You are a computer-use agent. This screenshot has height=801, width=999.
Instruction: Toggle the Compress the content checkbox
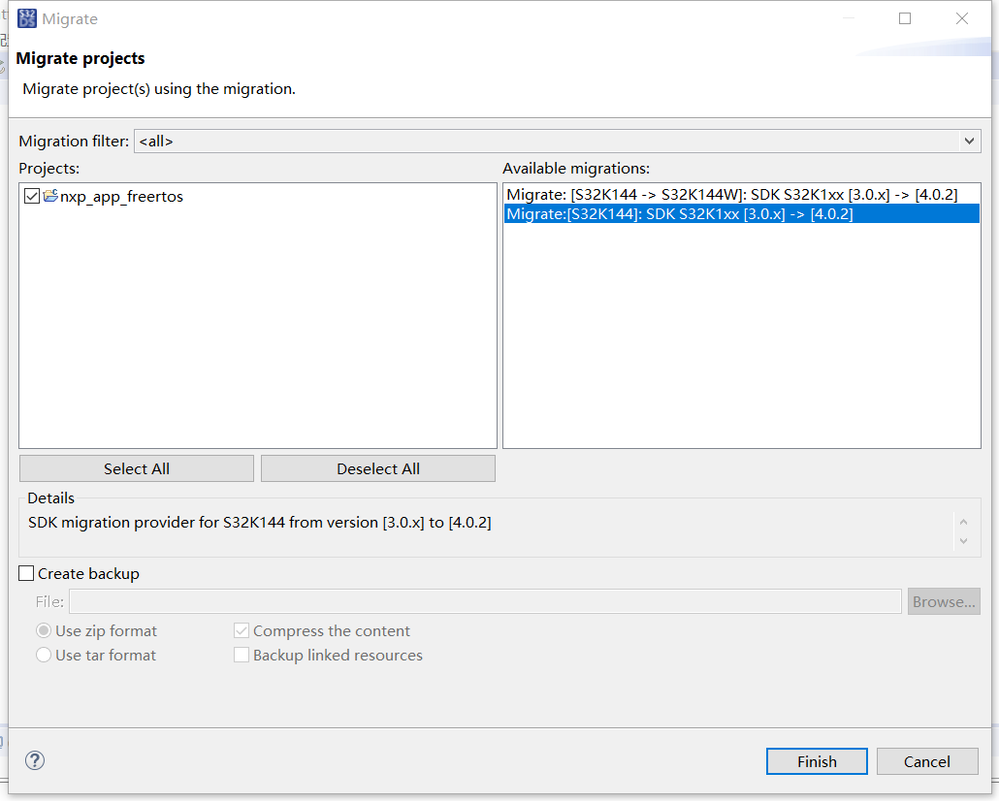tap(241, 630)
